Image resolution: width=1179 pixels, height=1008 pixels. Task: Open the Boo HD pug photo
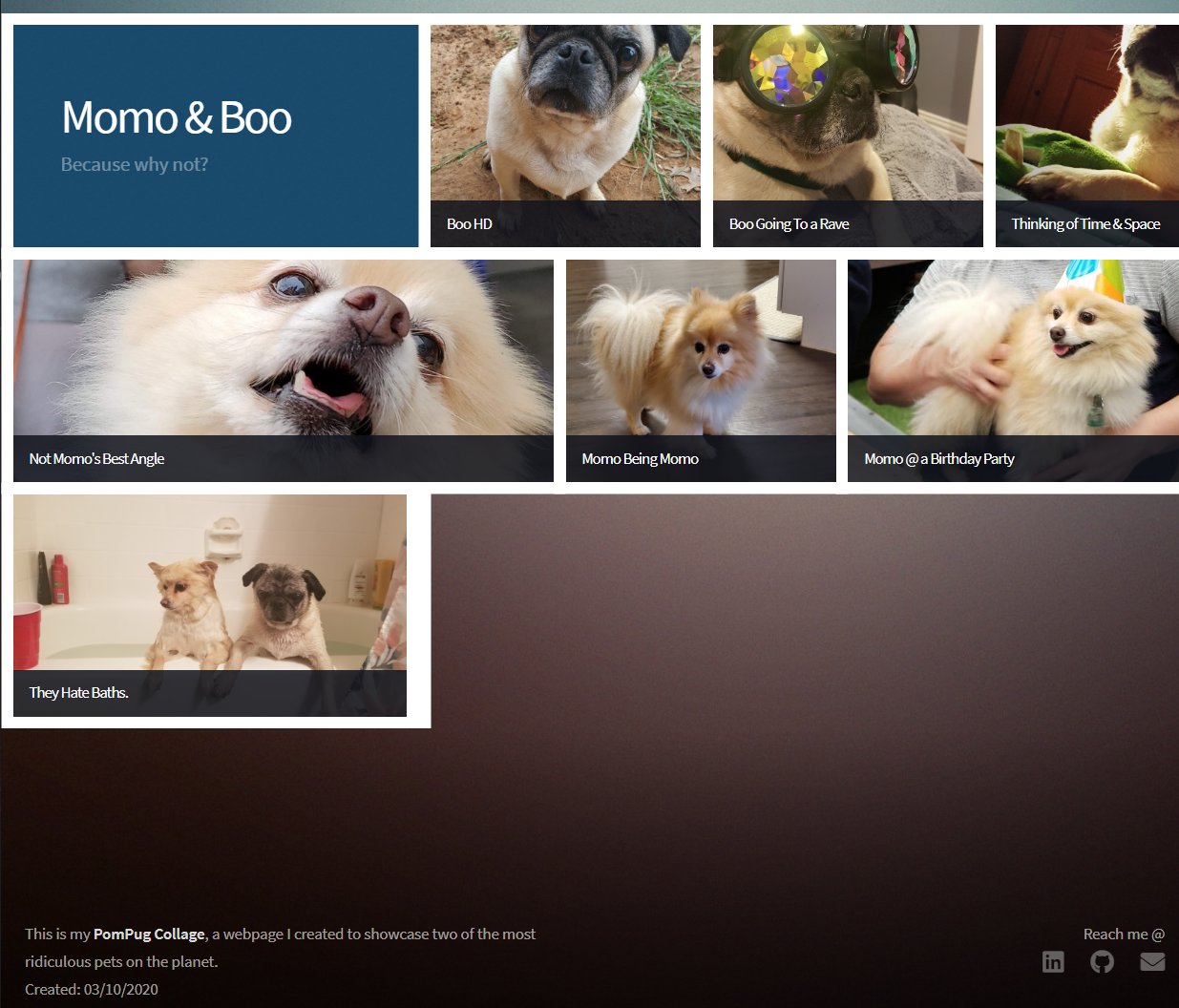tap(565, 113)
